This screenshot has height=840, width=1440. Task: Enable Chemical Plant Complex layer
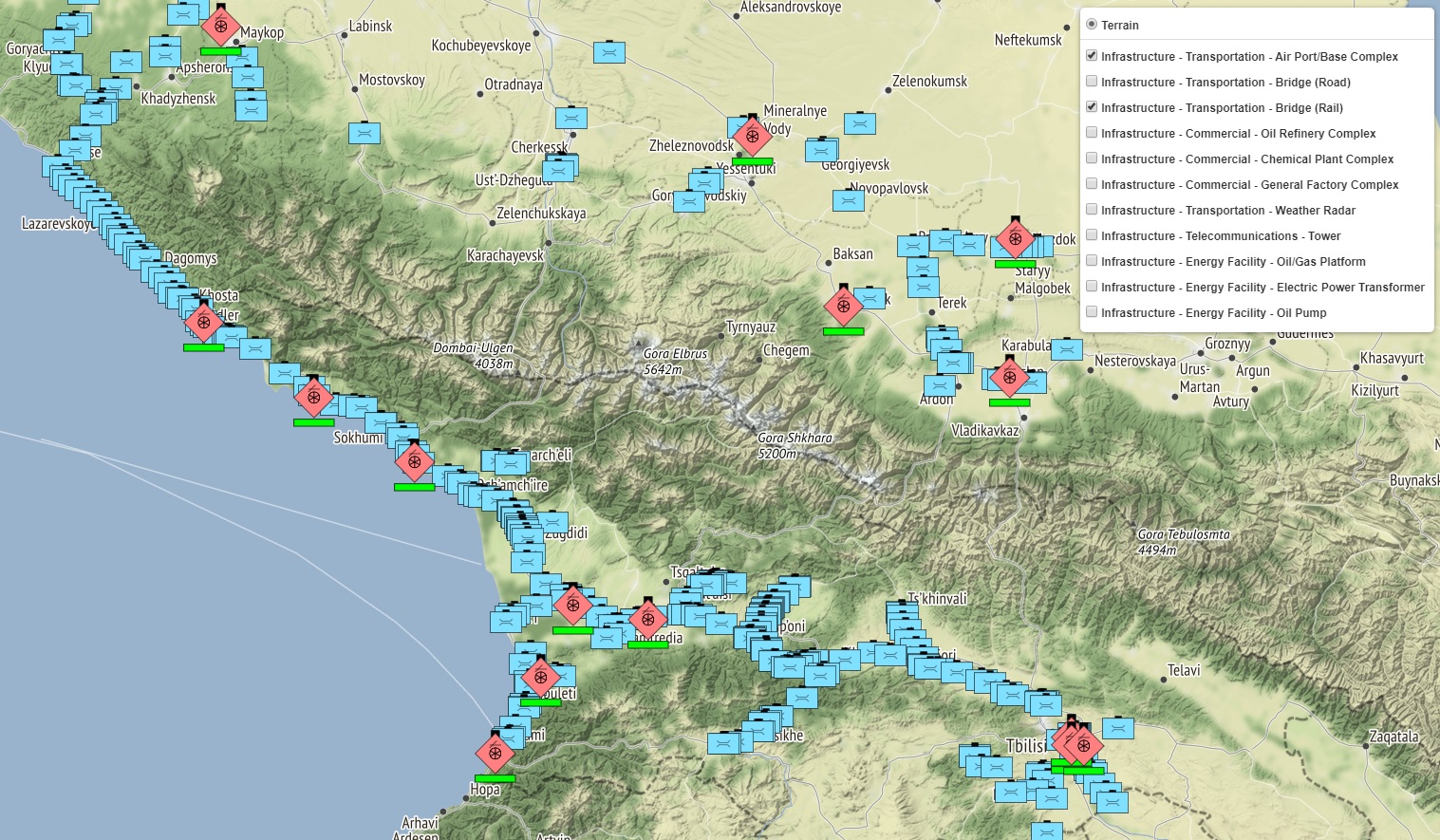click(x=1092, y=159)
